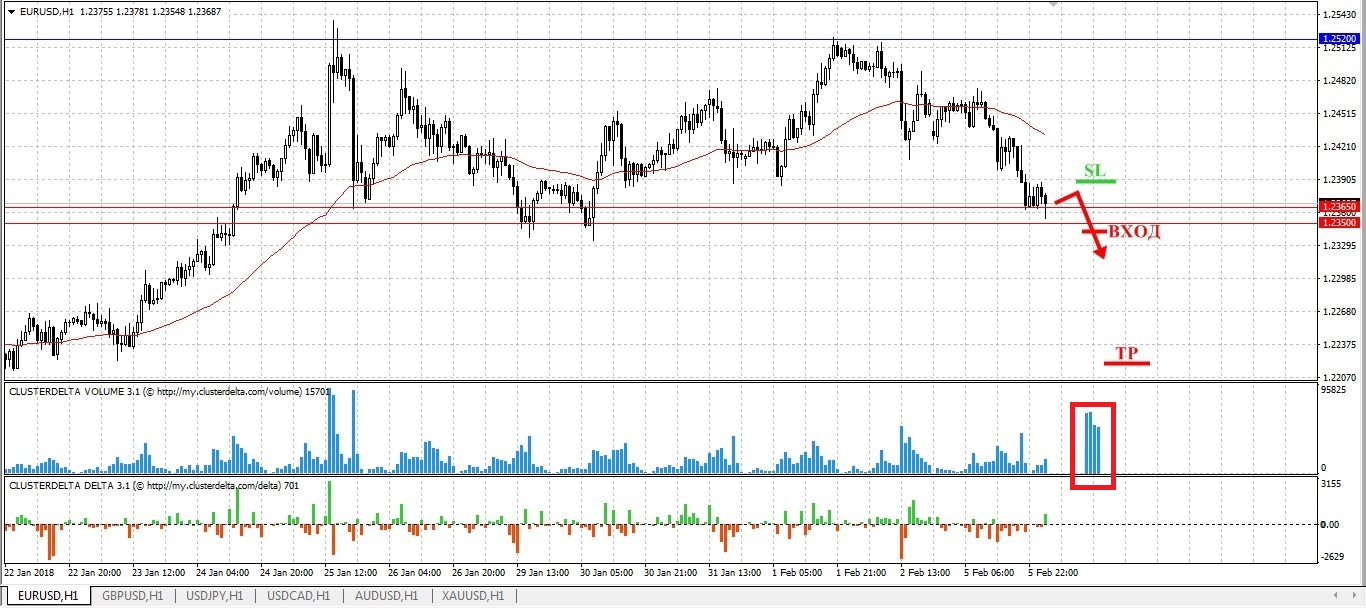Click the red downward arrow head
The height and width of the screenshot is (608, 1366).
[1099, 254]
